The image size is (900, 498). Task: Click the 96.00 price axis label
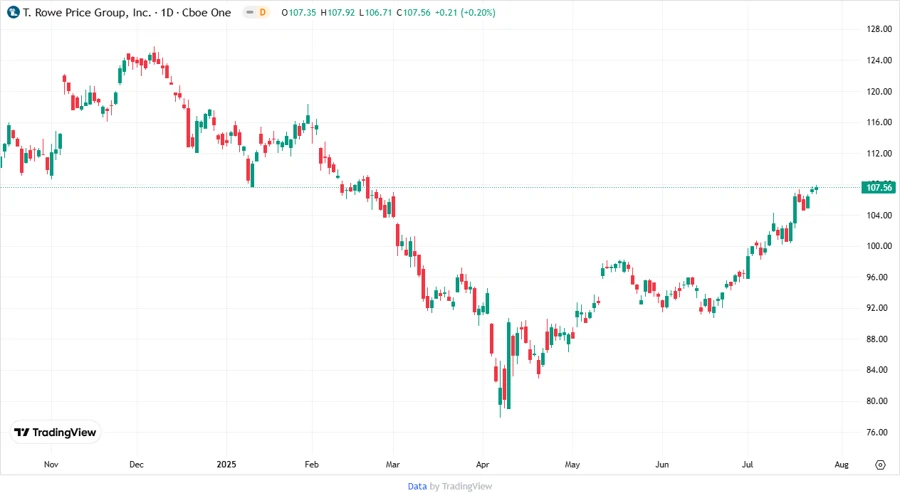877,277
